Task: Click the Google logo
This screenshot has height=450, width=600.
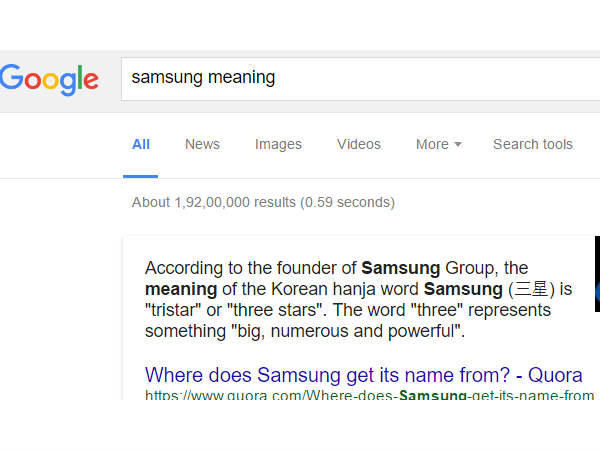Action: 49,79
